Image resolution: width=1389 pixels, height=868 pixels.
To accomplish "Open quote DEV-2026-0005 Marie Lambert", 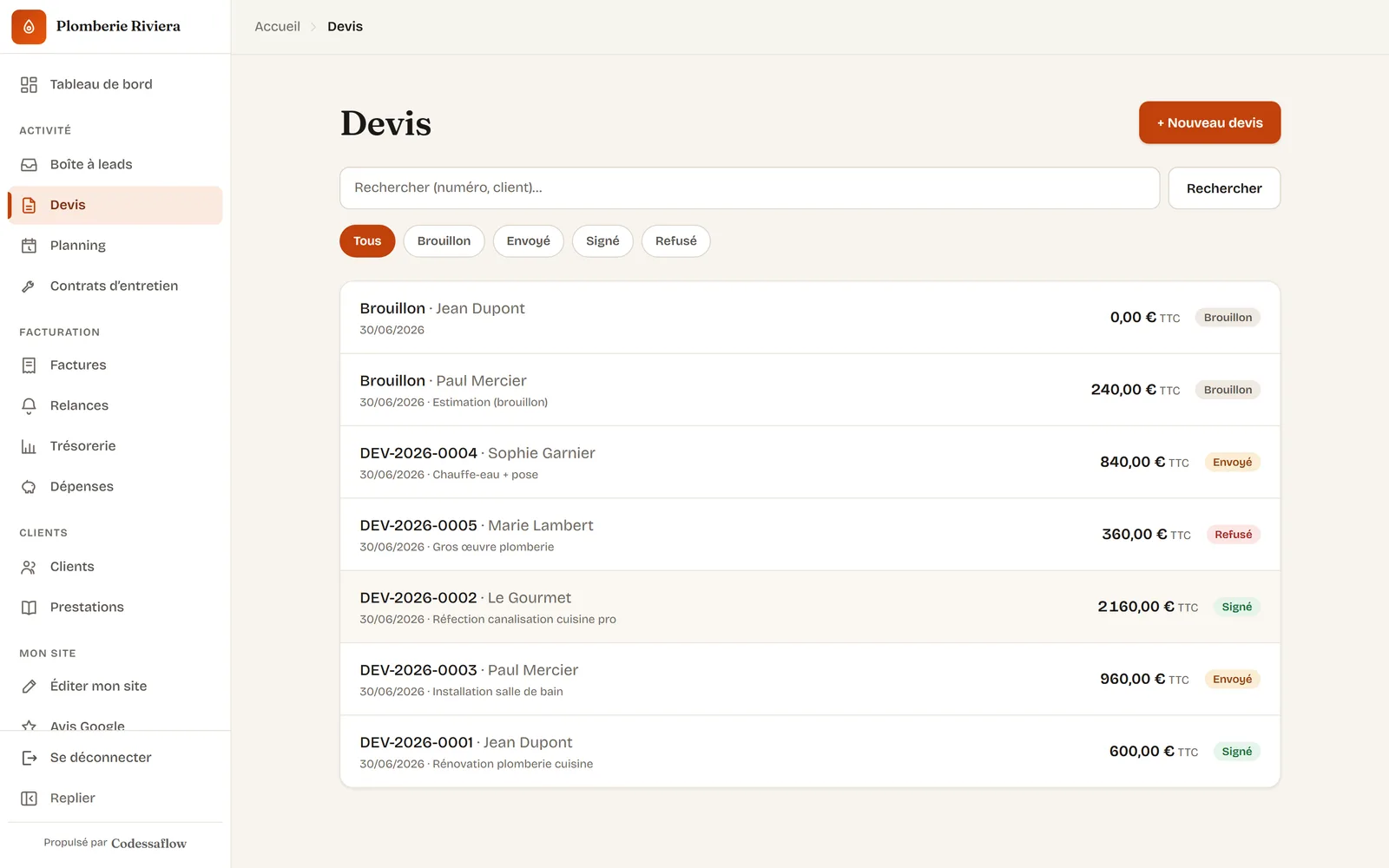I will [x=810, y=535].
